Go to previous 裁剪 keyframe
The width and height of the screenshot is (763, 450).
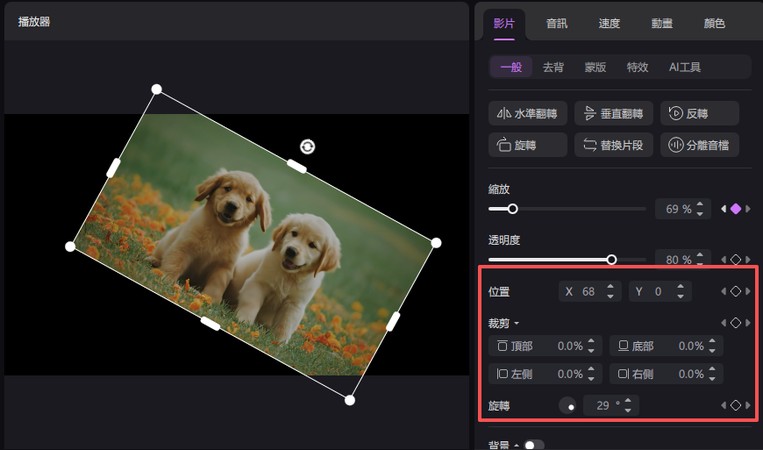[x=724, y=323]
